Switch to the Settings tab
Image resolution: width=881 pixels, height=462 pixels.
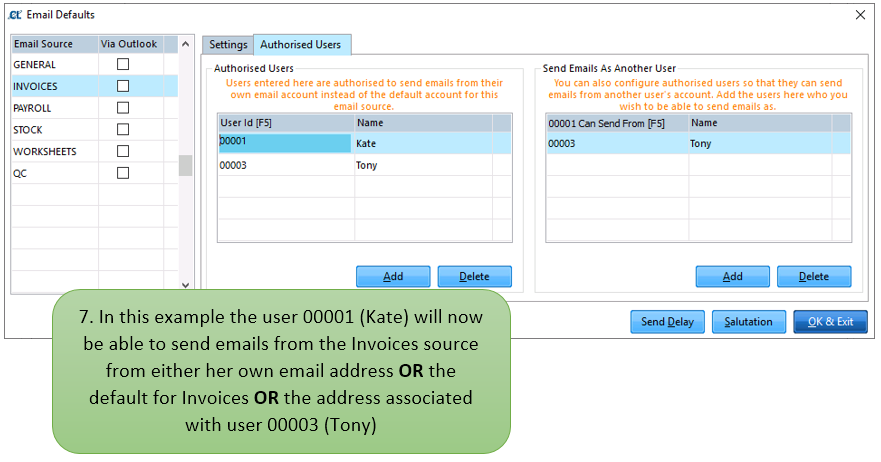(228, 44)
